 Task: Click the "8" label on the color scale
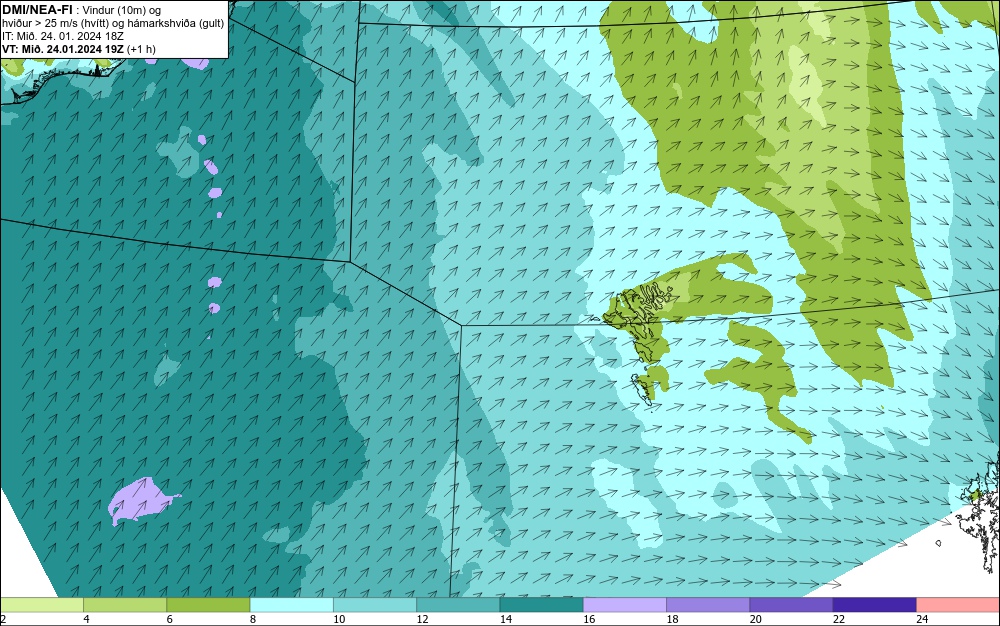point(253,619)
